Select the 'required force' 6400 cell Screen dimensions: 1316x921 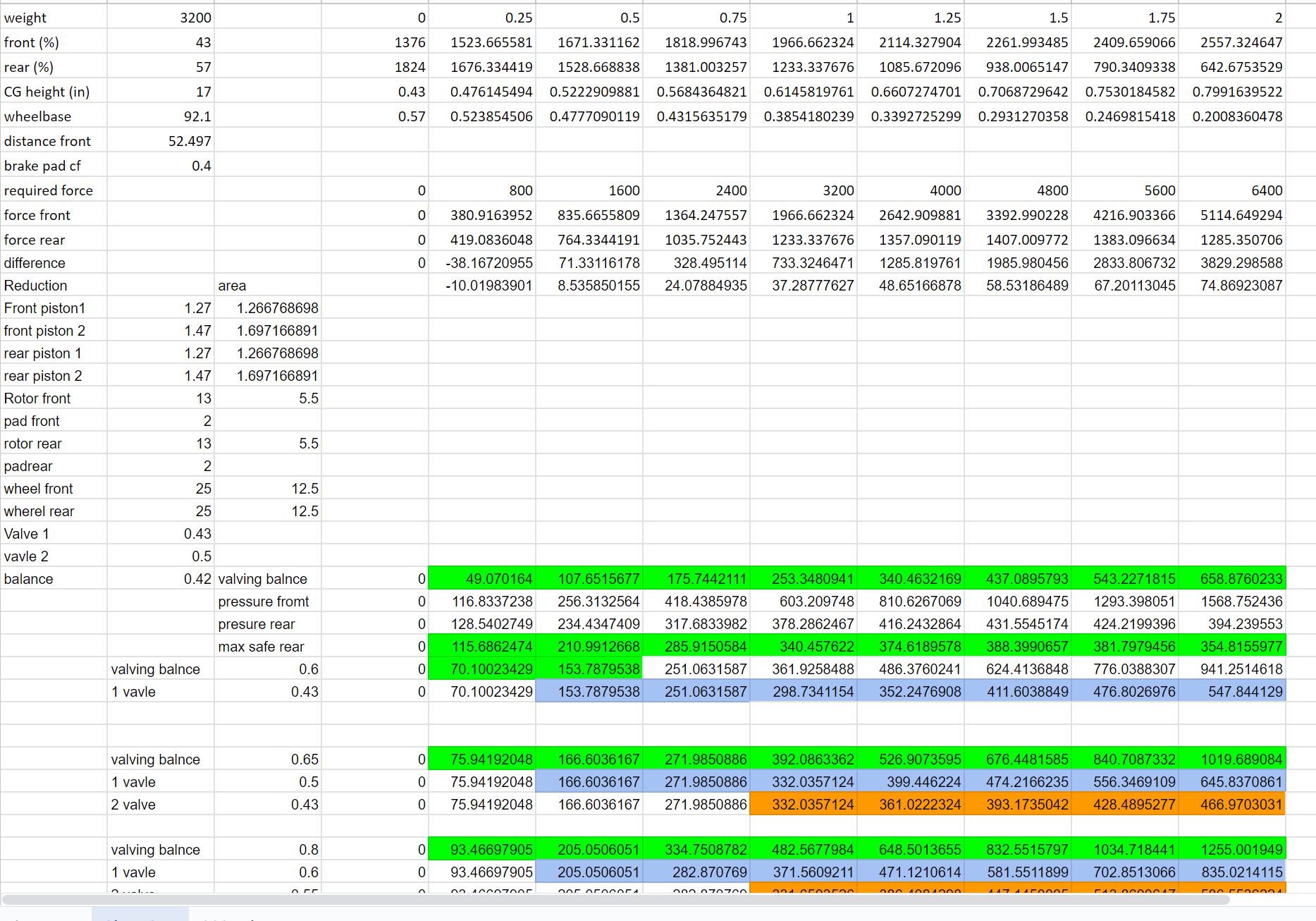click(1231, 190)
